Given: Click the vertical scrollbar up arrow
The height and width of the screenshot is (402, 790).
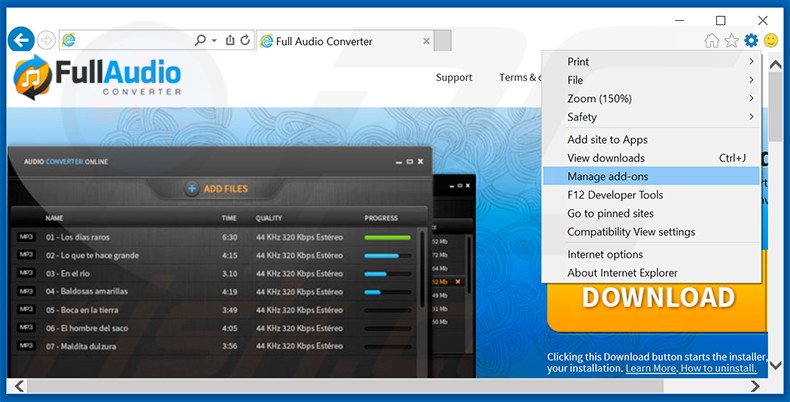Looking at the screenshot, I should tap(775, 64).
